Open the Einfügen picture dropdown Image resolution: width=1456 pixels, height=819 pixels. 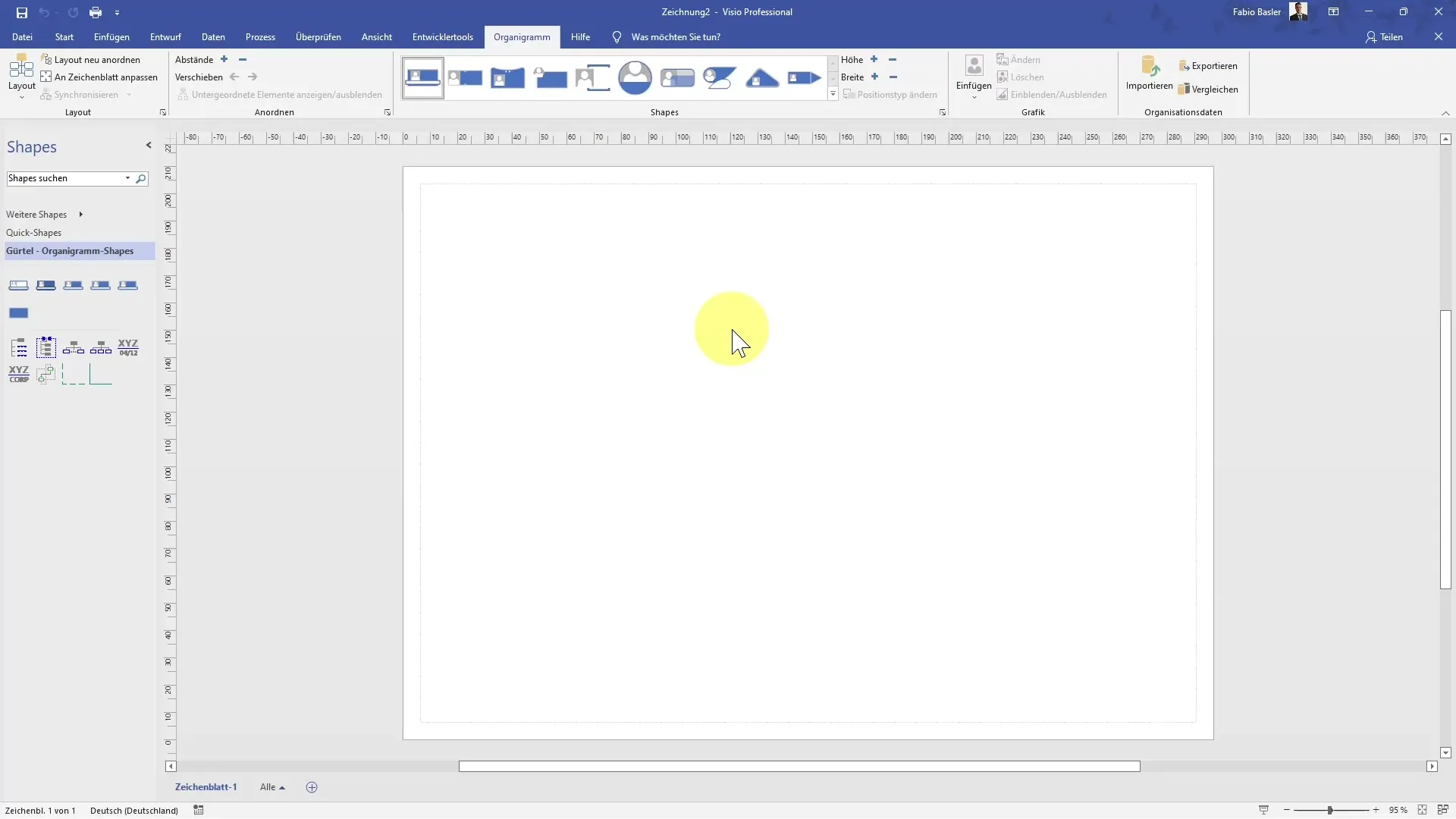(x=974, y=77)
